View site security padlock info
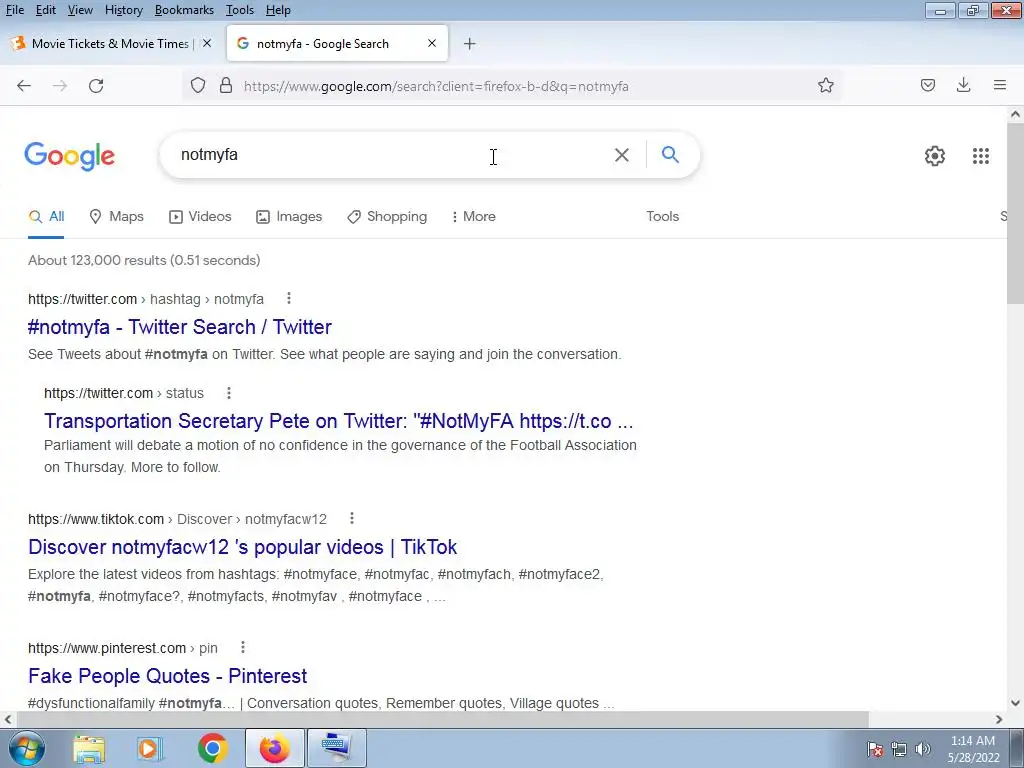This screenshot has width=1024, height=768. point(226,86)
